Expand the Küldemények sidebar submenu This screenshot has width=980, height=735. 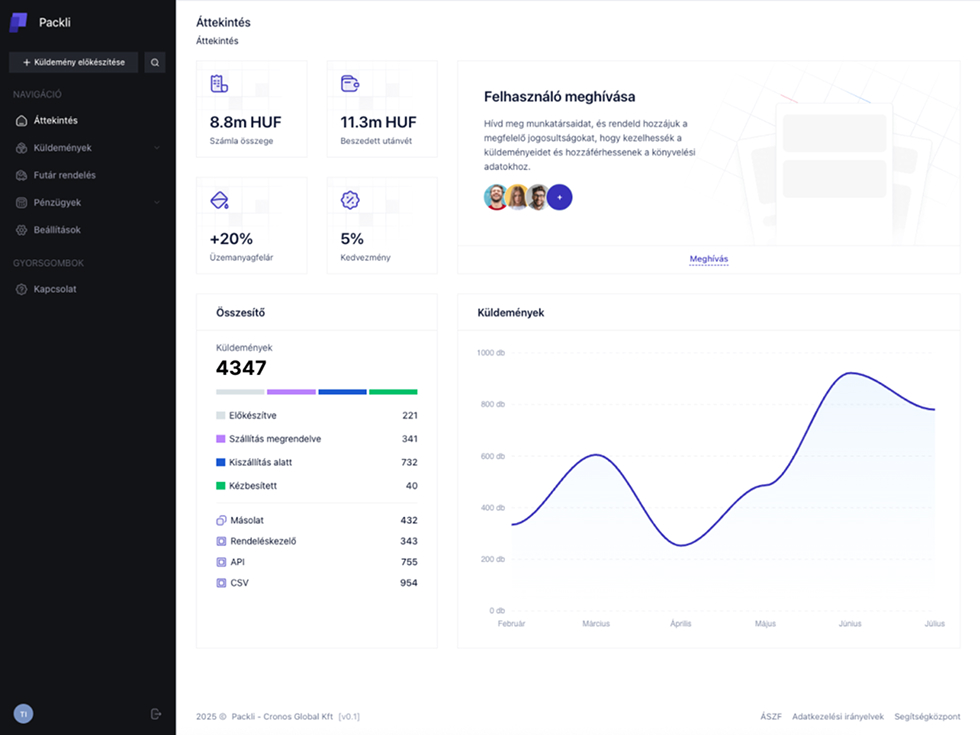coord(156,148)
